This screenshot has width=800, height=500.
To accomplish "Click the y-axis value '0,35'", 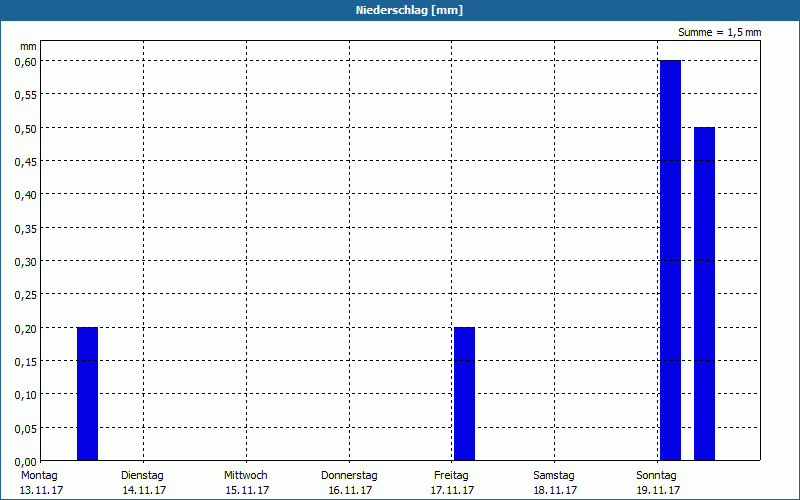I will point(26,229).
